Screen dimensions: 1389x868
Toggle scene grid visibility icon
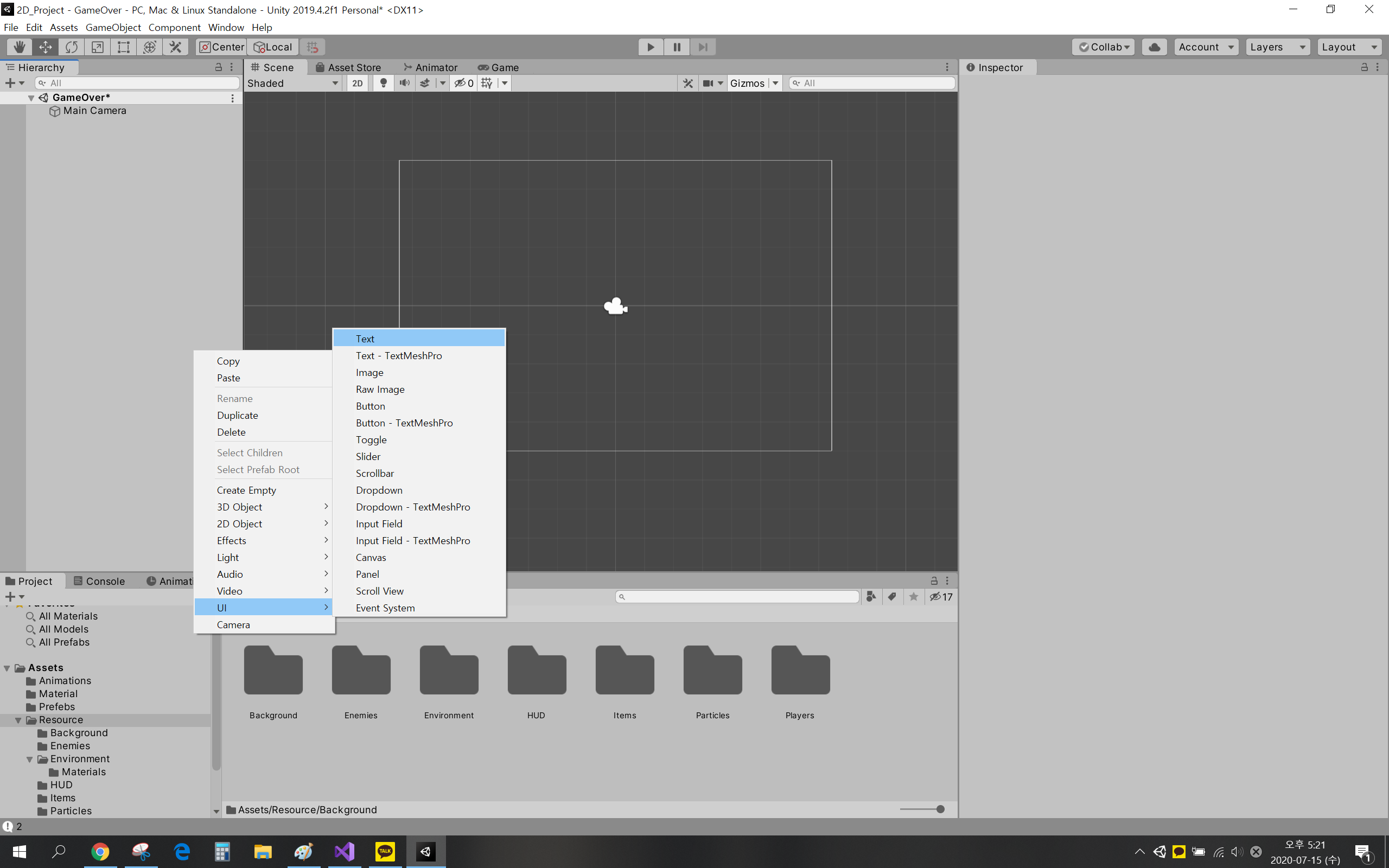click(x=487, y=83)
